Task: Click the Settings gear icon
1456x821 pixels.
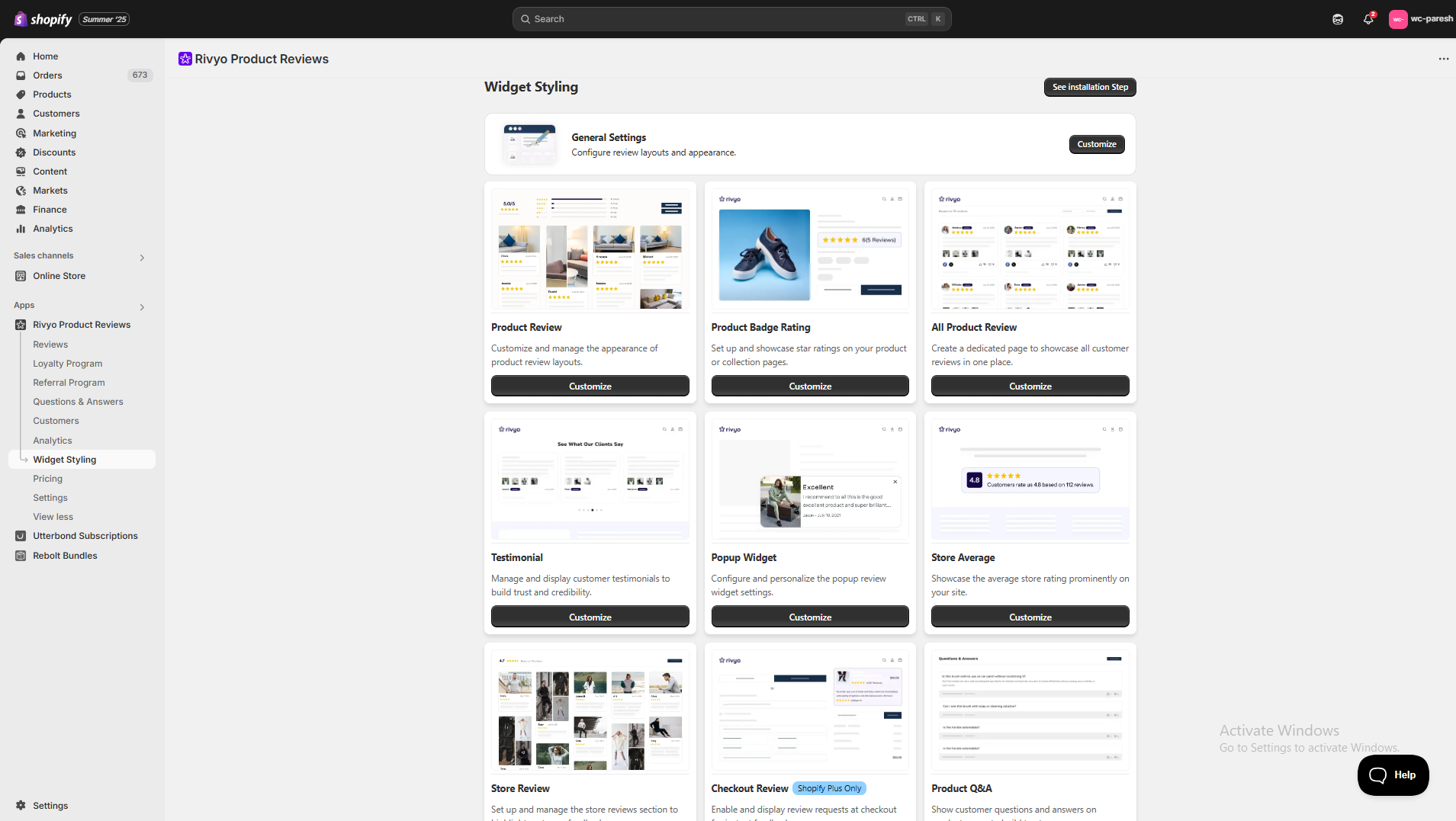Action: pos(21,806)
